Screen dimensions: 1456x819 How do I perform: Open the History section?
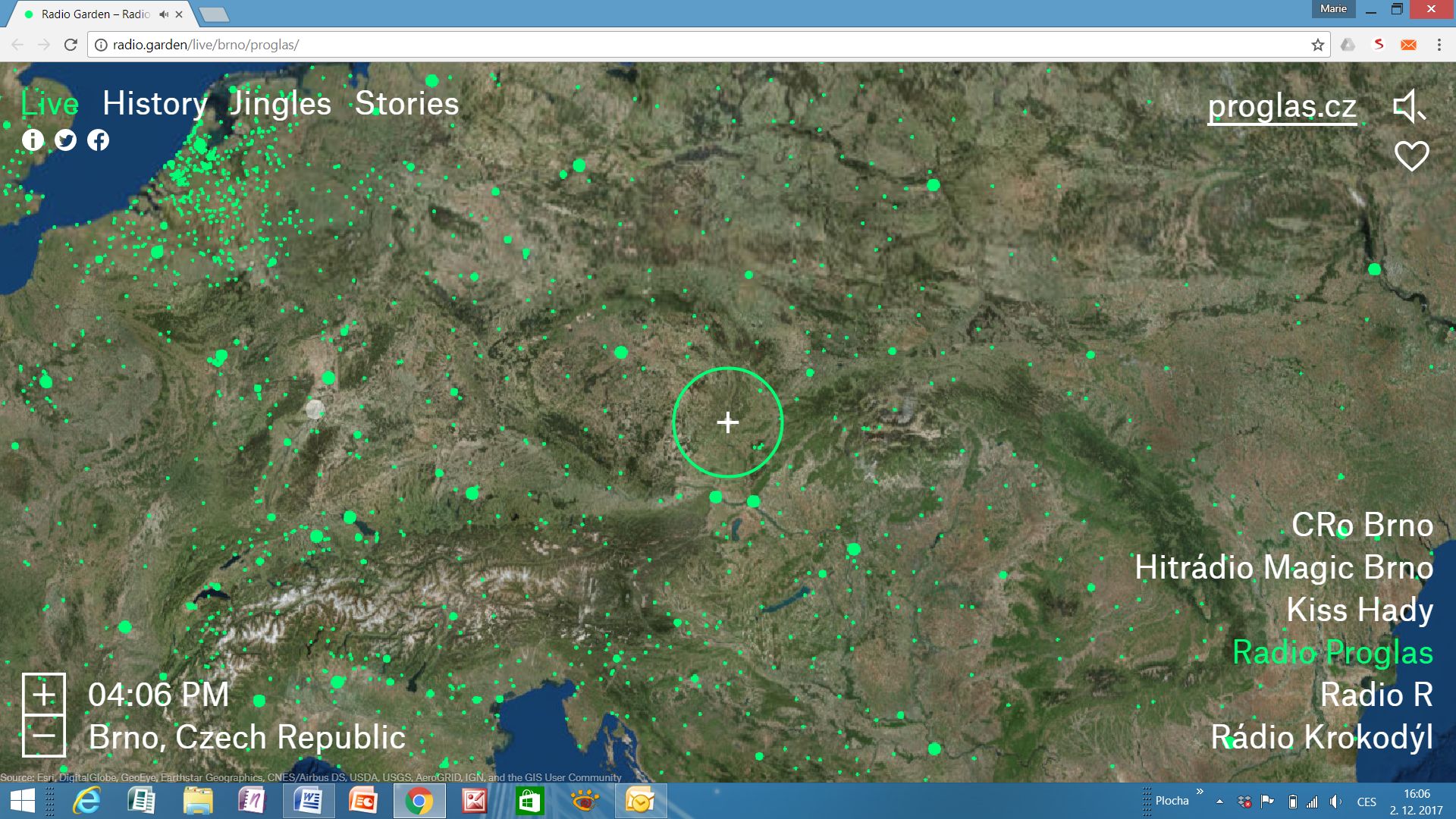[x=155, y=103]
